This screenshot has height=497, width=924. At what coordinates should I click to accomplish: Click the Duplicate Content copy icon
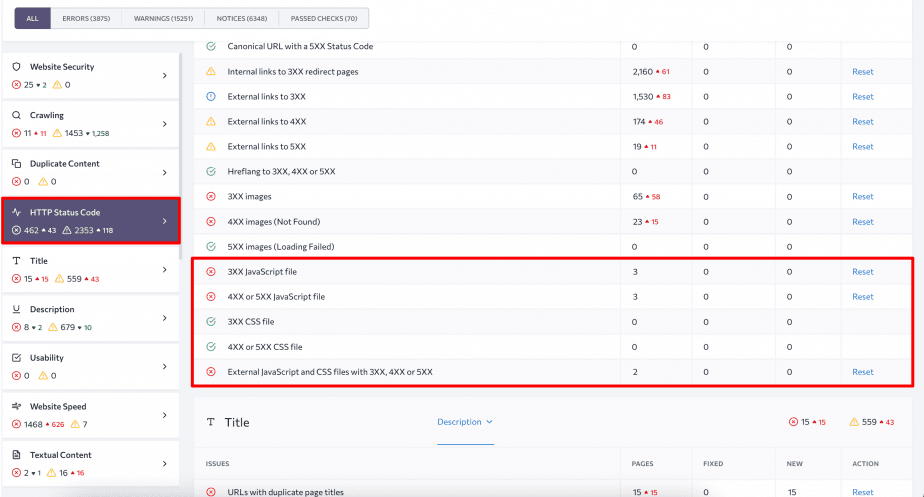click(x=16, y=164)
